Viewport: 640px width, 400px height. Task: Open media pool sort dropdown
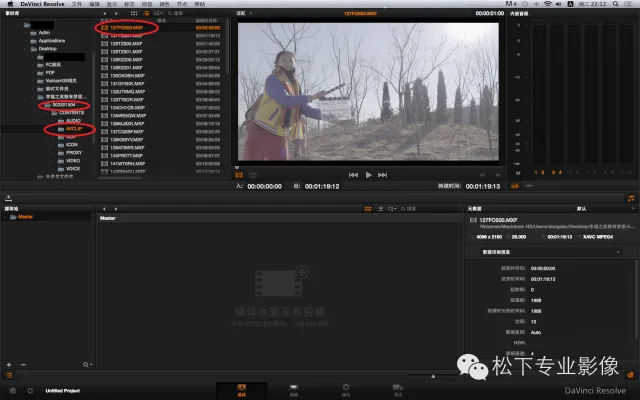point(392,209)
